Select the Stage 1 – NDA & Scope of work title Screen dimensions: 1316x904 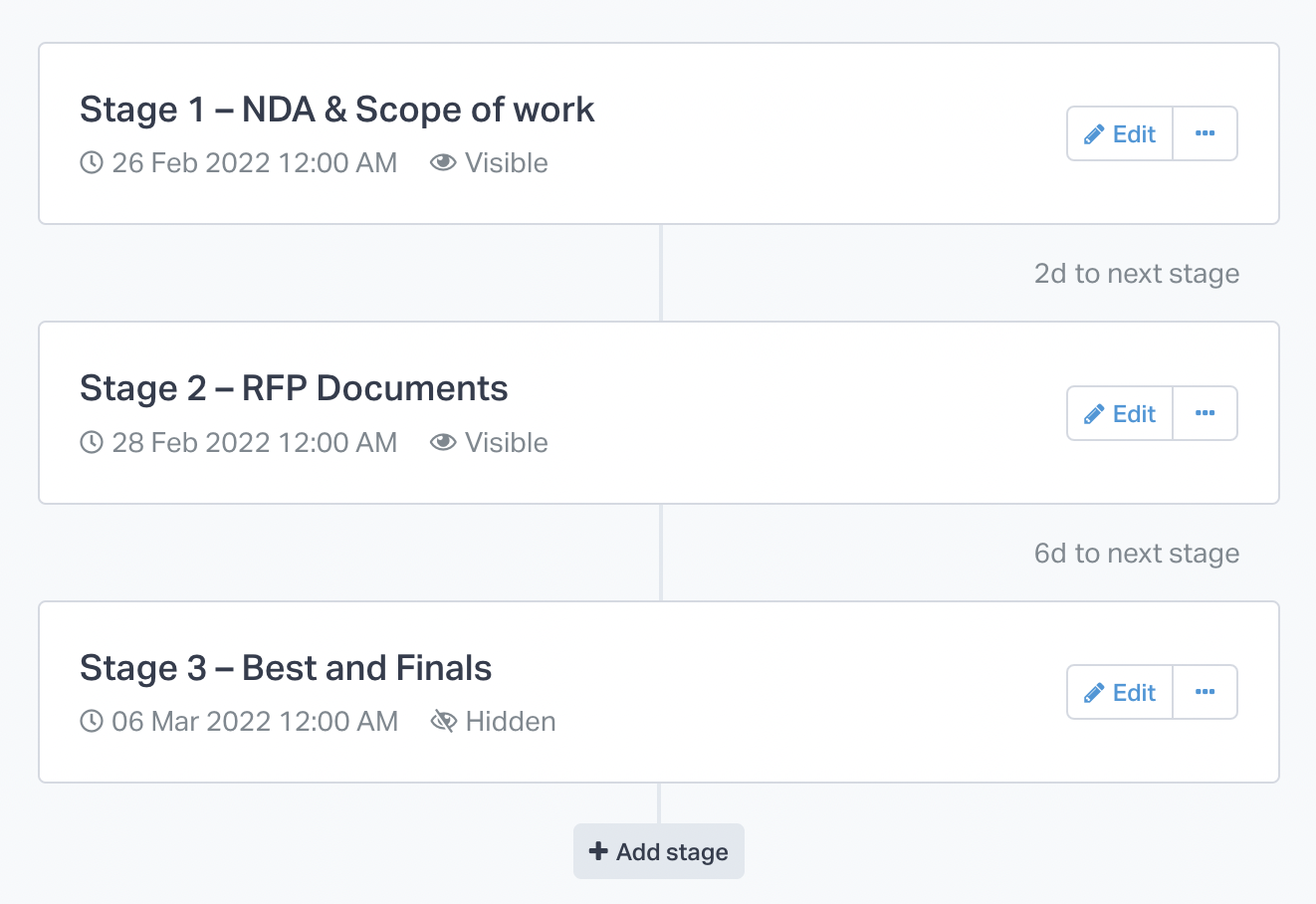(x=337, y=110)
